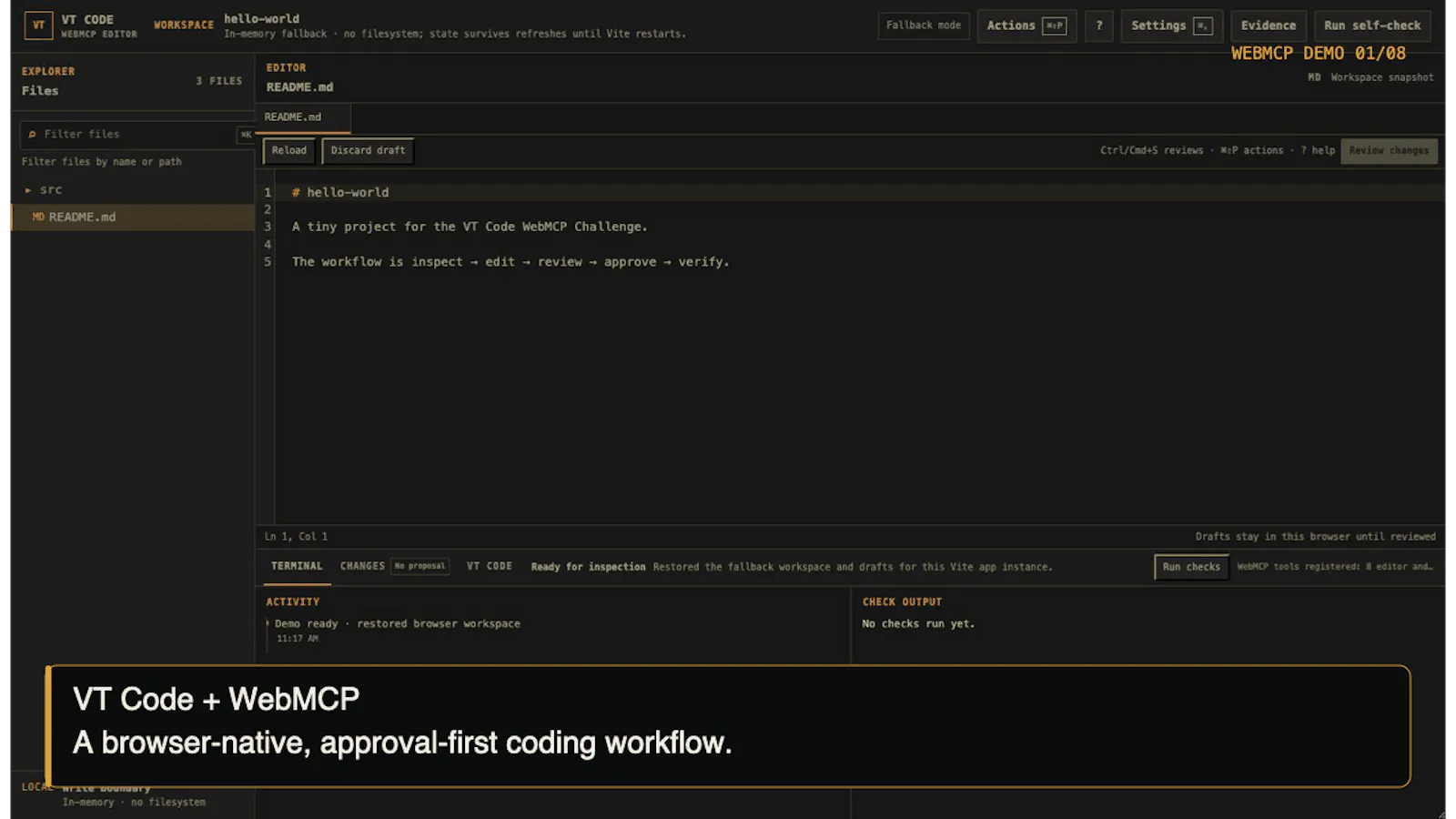Reload the current file
This screenshot has width=1456, height=819.
click(289, 151)
